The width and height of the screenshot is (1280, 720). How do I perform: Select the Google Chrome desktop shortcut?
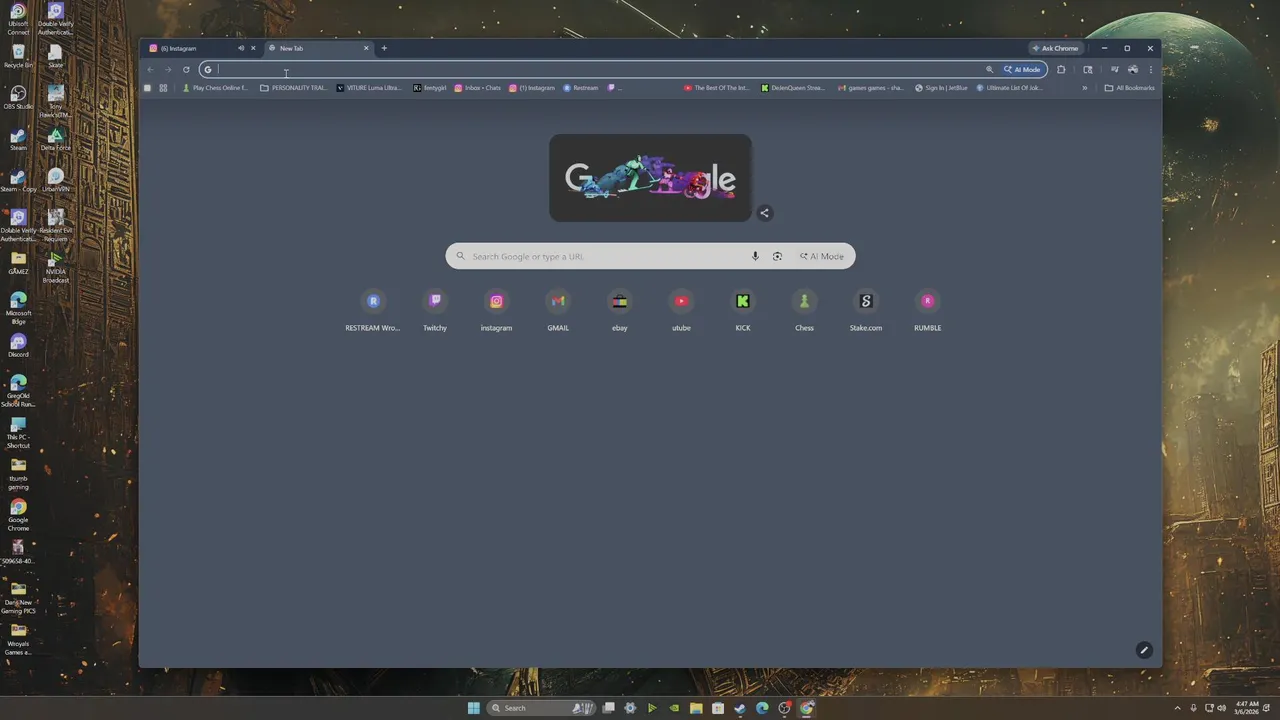click(x=18, y=515)
